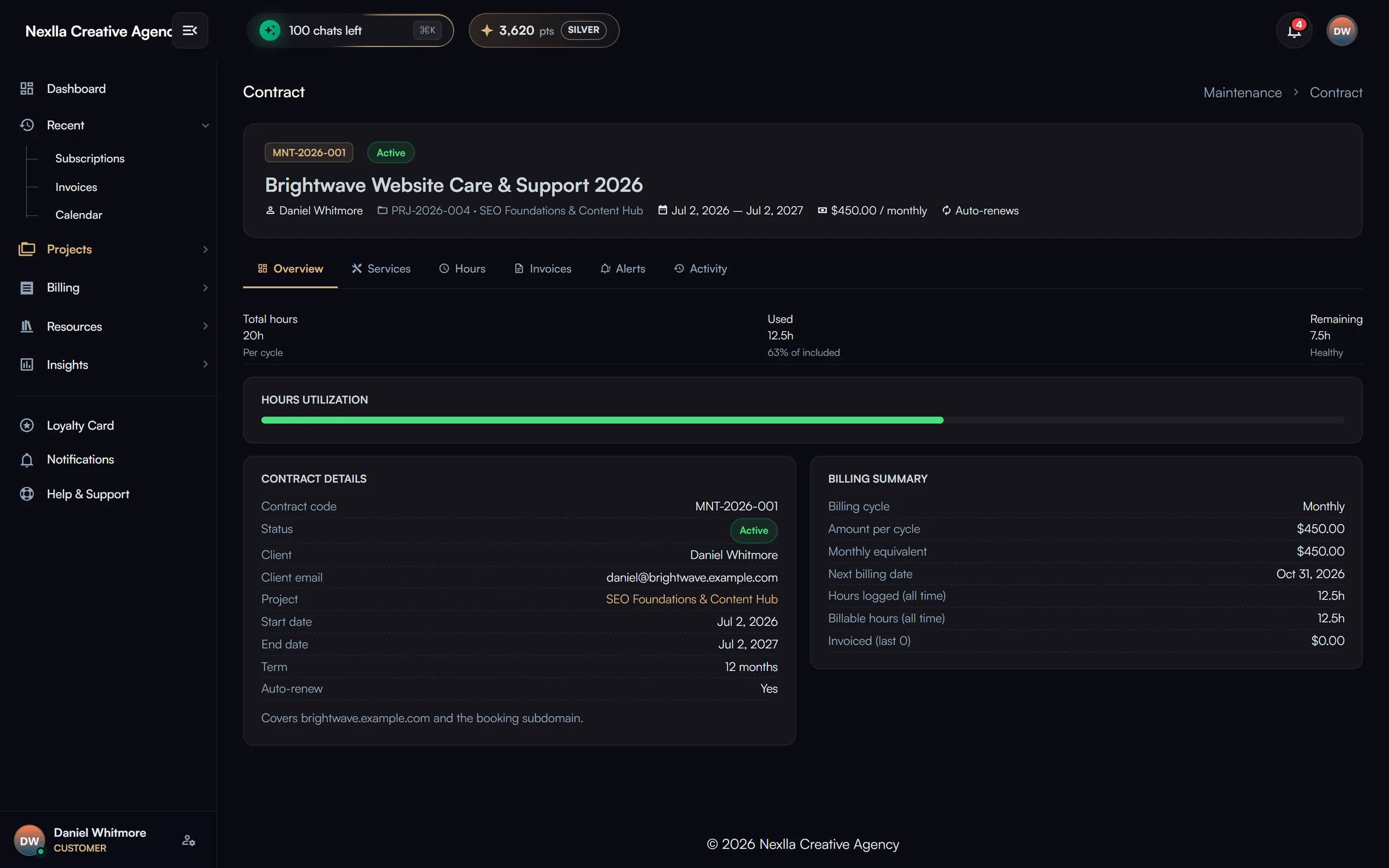Open the Loyalty Card star icon
Viewport: 1389px width, 868px height.
tap(27, 425)
